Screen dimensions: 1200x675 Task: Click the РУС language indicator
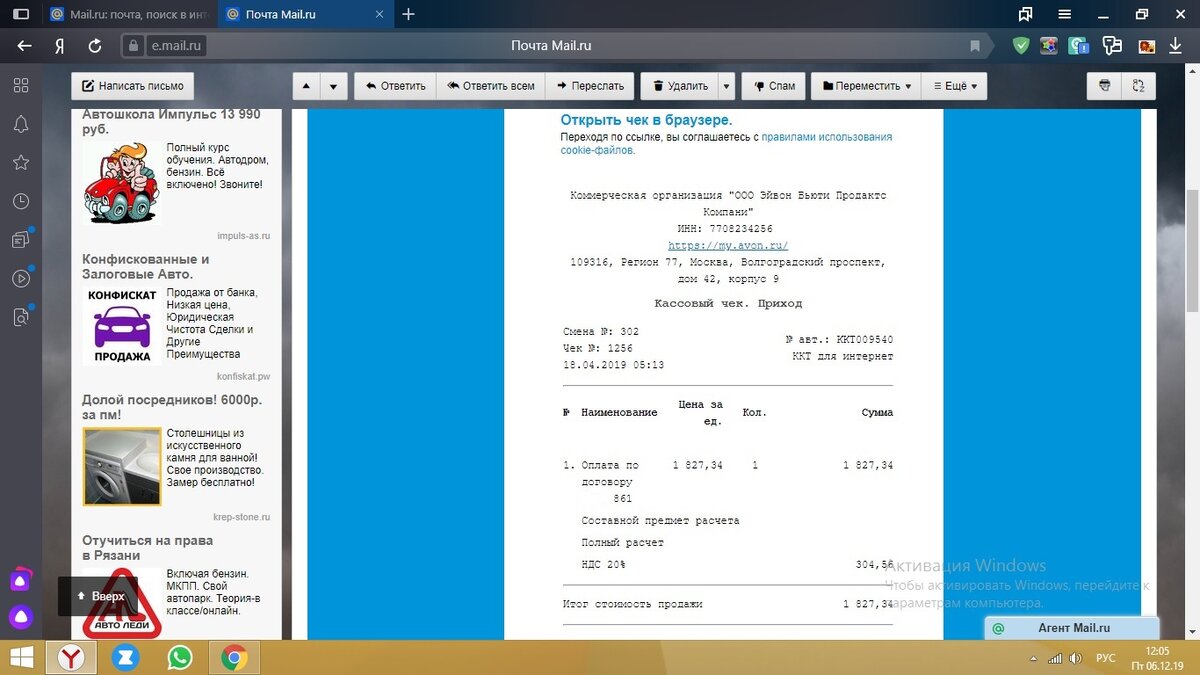[1106, 658]
